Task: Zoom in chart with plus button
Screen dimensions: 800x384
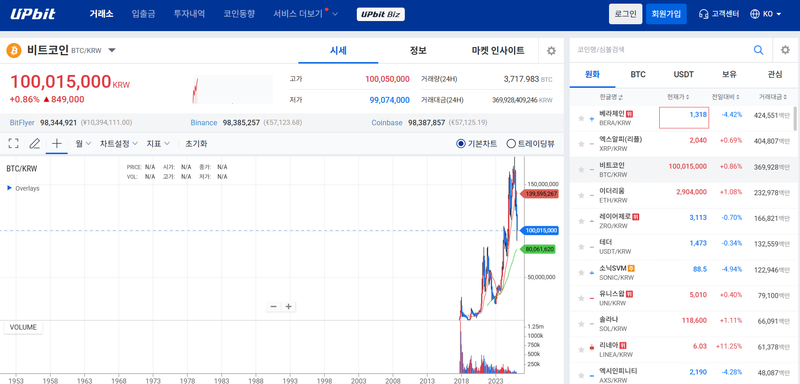Action: 288,306
